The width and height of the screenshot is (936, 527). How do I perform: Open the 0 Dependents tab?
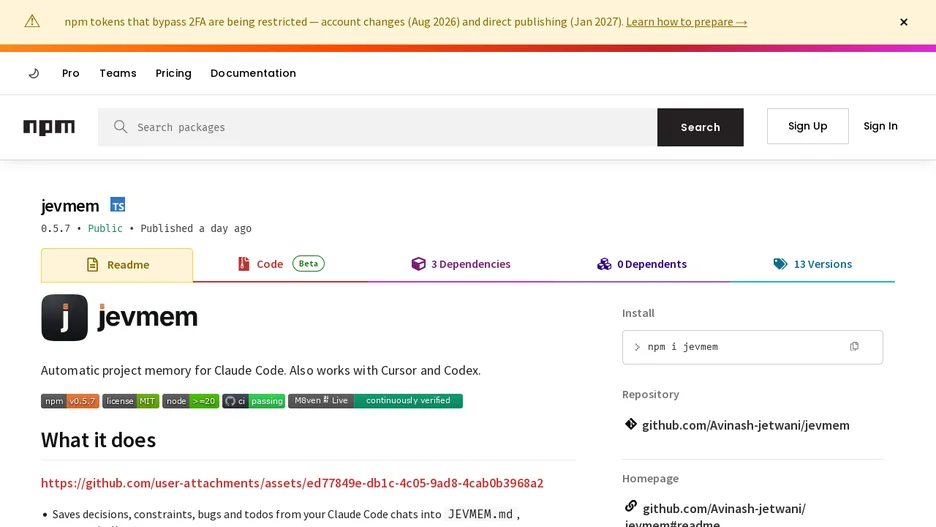(642, 264)
